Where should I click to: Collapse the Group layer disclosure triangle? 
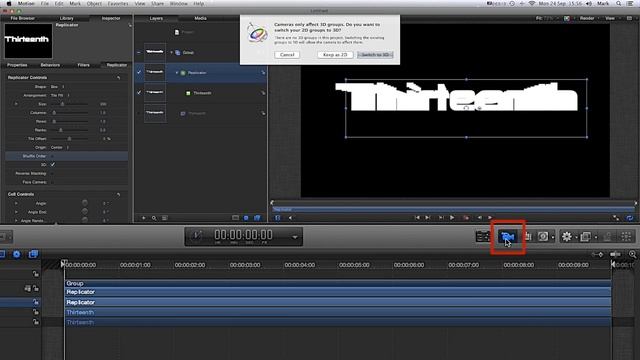coord(171,53)
